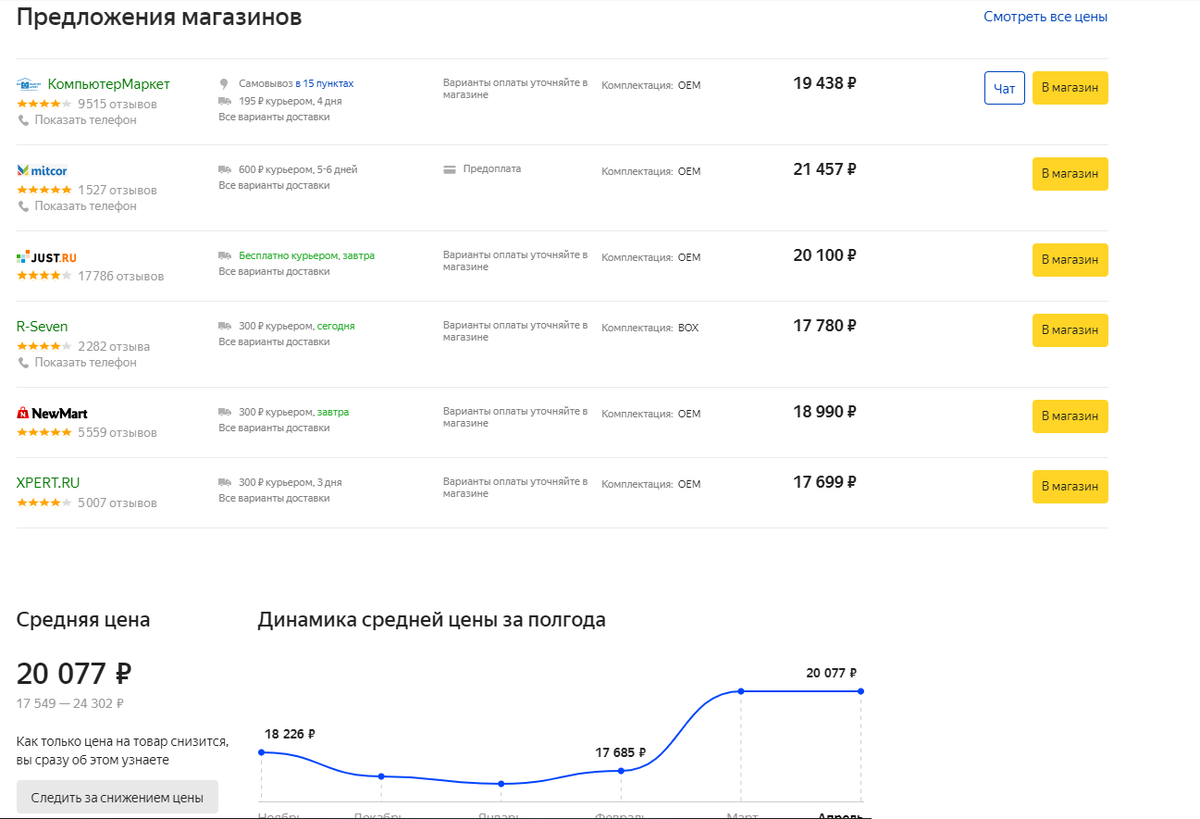Click the Следить за снижением цены button
This screenshot has width=1200, height=819.
[x=117, y=797]
